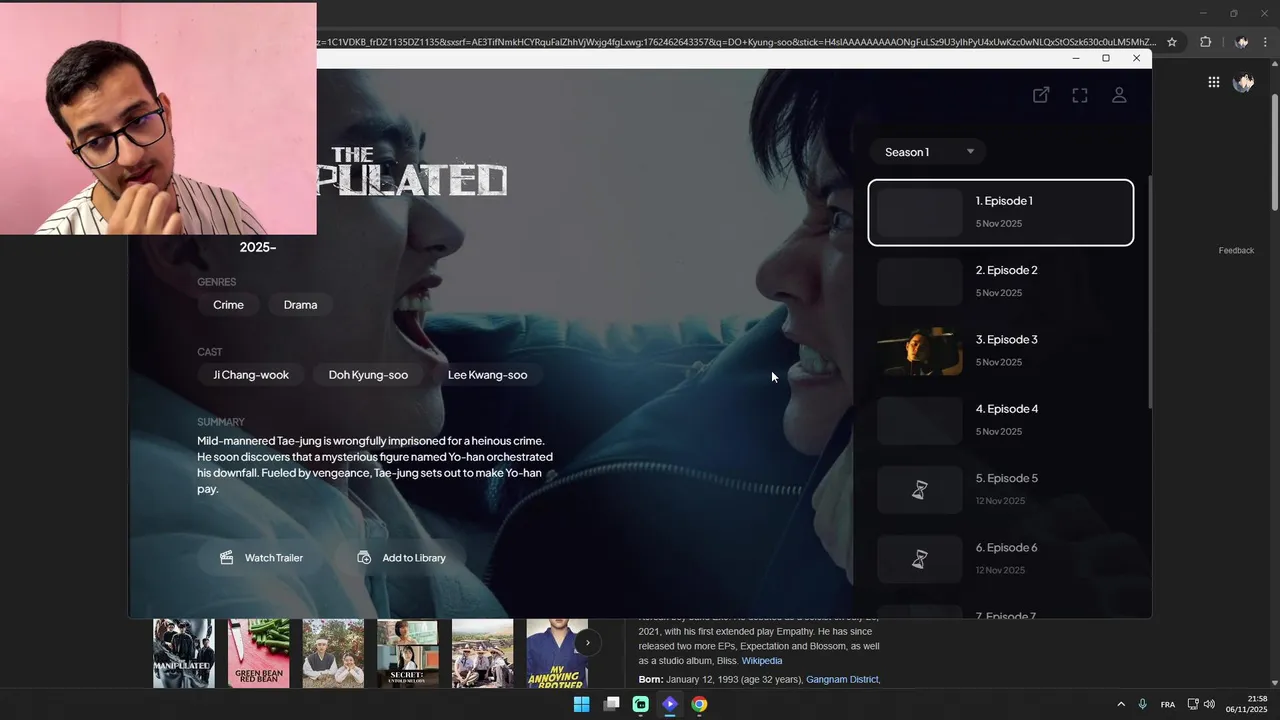Select the Episode 4 row title
The image size is (1280, 720).
click(1007, 409)
